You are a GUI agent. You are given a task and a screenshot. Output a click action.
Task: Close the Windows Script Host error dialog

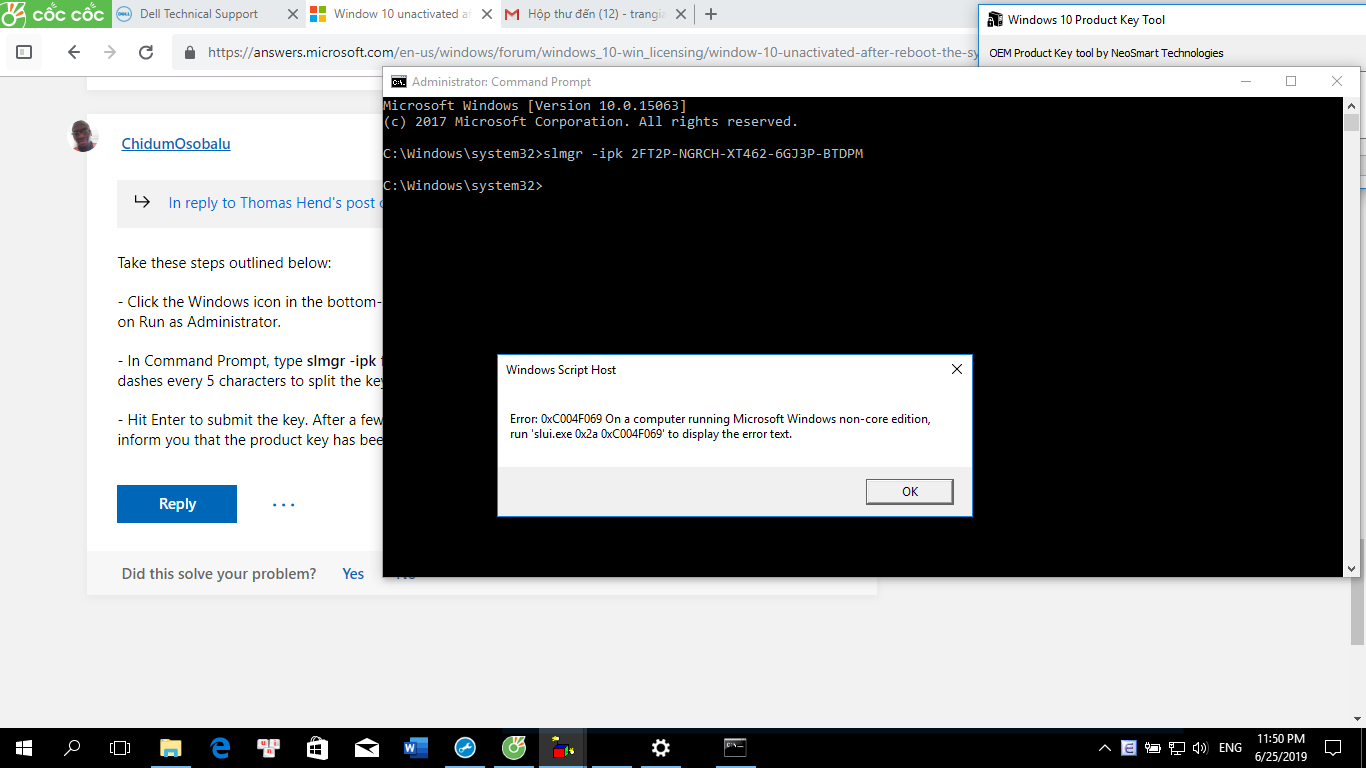click(956, 369)
